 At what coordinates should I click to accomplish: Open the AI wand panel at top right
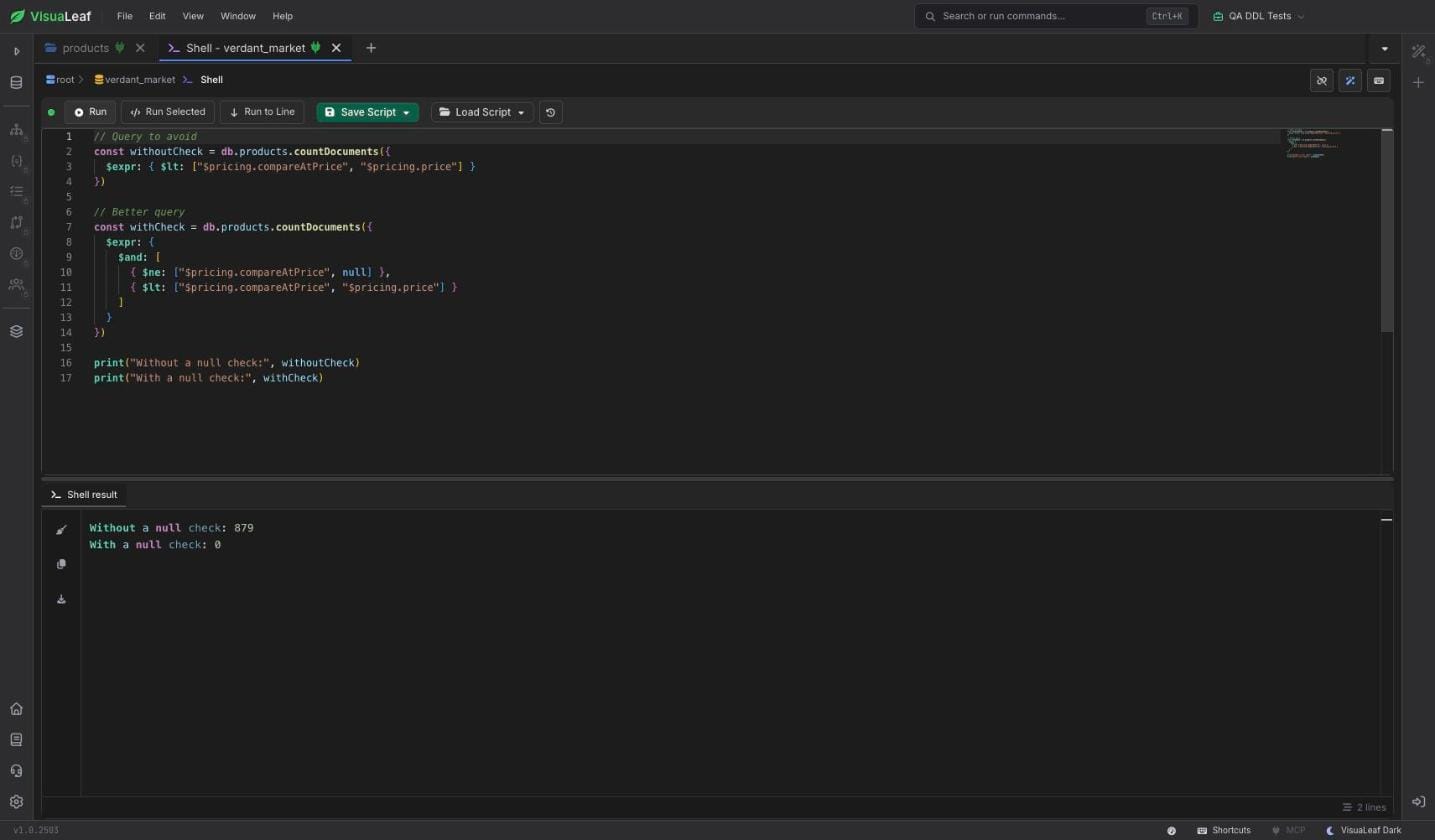tap(1418, 51)
